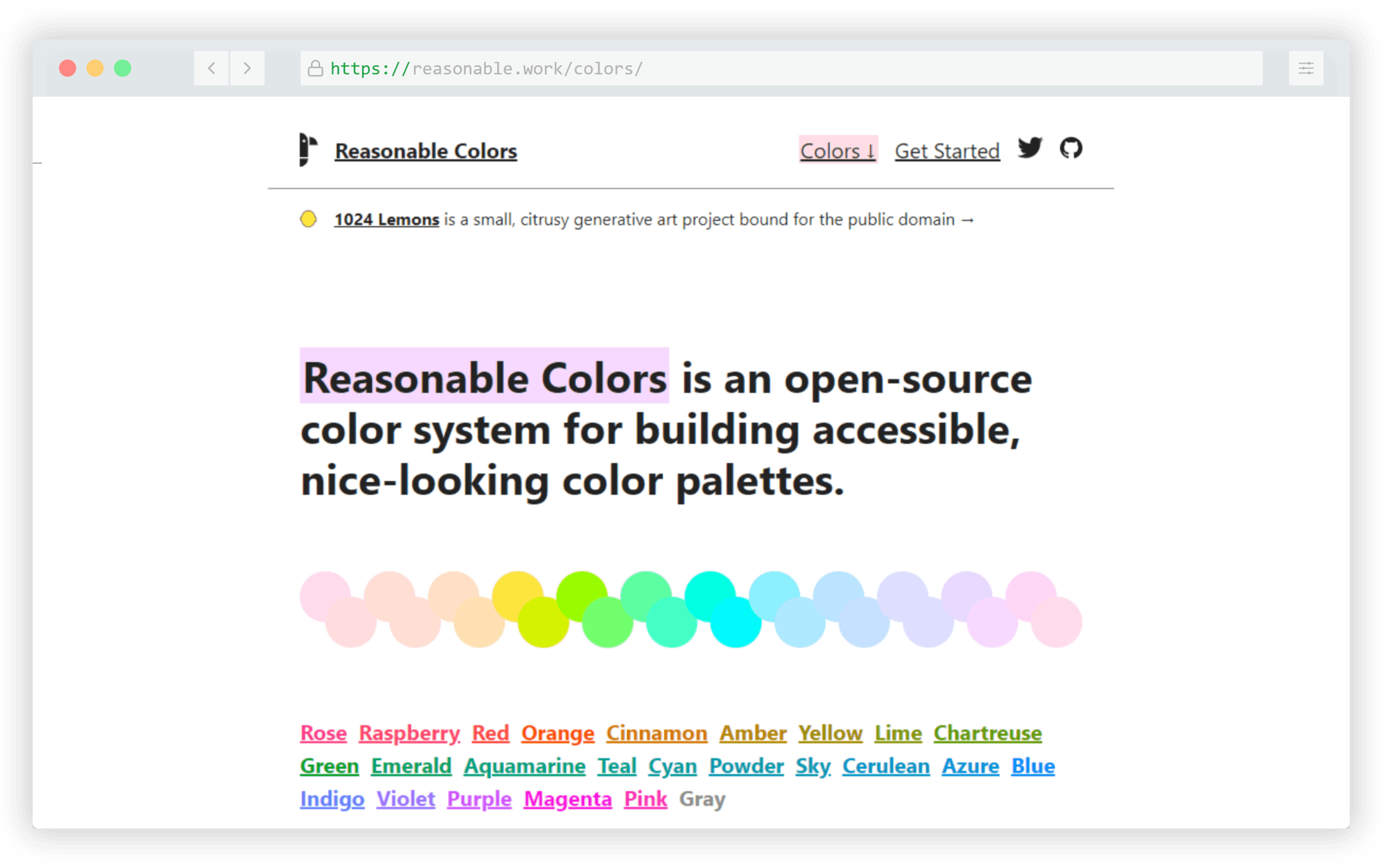This screenshot has height=868, width=1383.
Task: Click the yellow lemon icon near 1024 Lemons
Action: [x=308, y=219]
